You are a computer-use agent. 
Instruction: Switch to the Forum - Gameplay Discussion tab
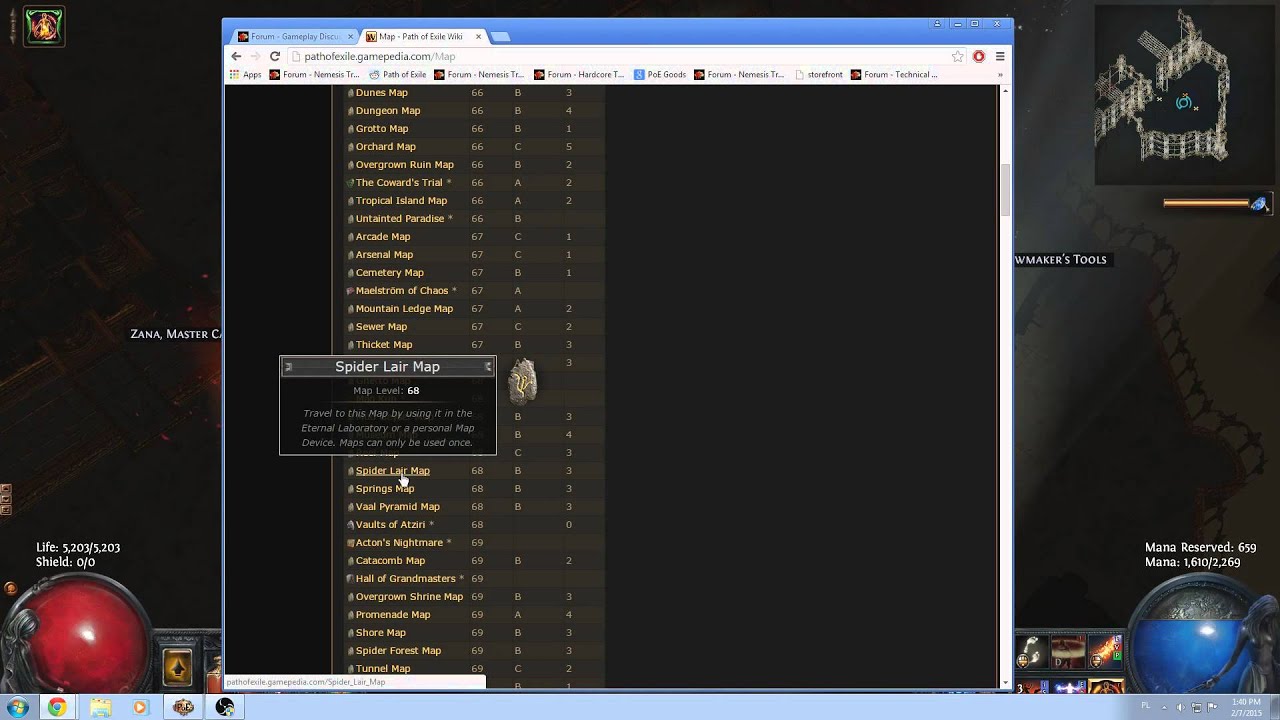pyautogui.click(x=296, y=36)
